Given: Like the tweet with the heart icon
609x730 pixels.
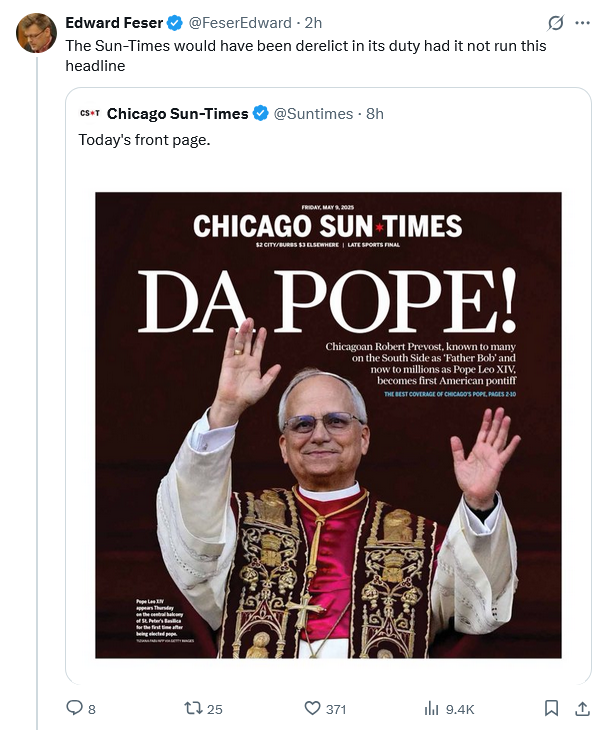Looking at the screenshot, I should click(312, 708).
